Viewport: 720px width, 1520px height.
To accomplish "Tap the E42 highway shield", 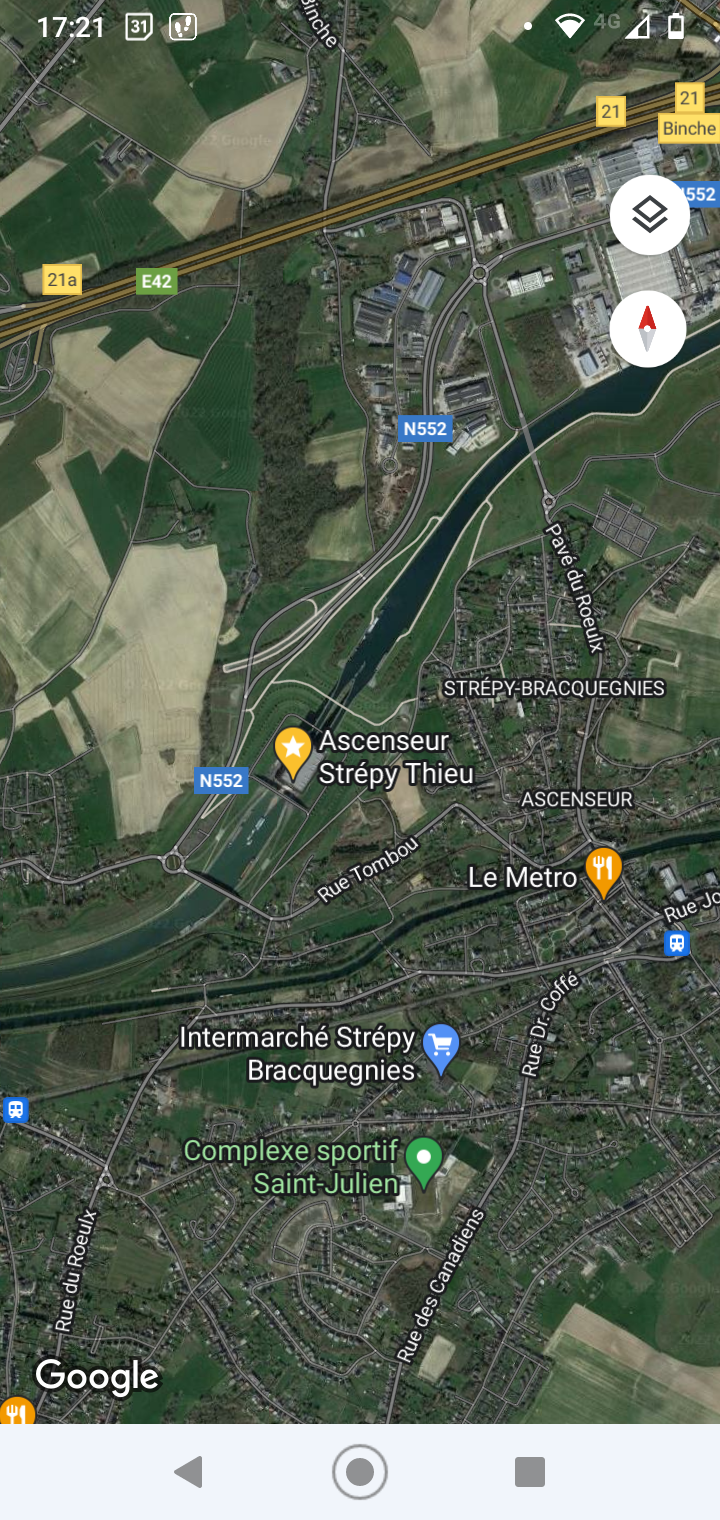I will [x=156, y=281].
